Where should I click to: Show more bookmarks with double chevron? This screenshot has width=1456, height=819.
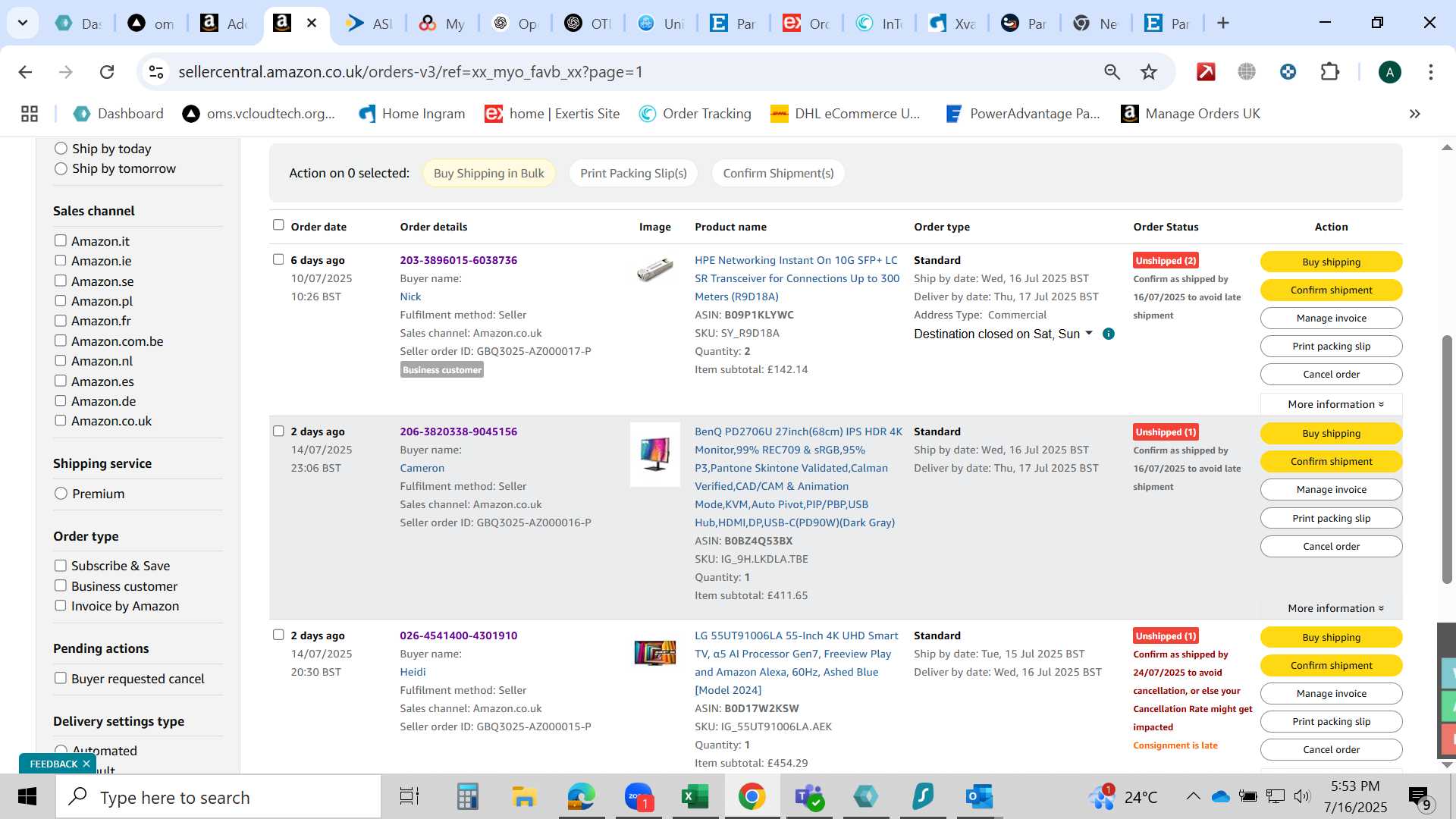[1414, 114]
